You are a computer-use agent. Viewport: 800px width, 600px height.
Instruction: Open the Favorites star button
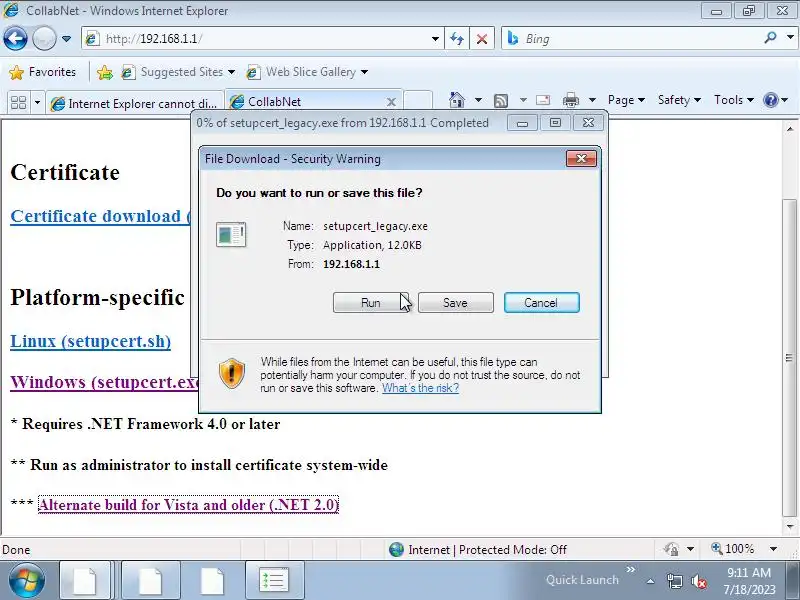(43, 72)
